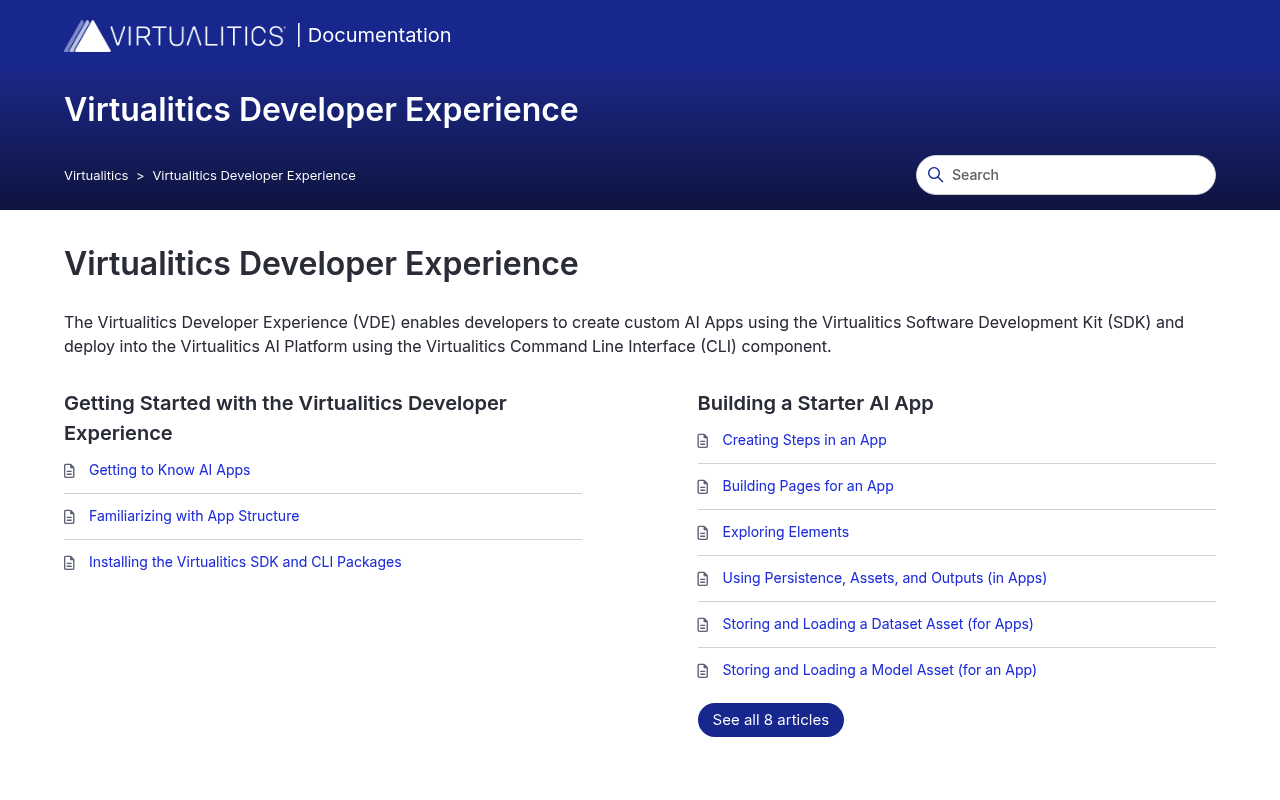The height and width of the screenshot is (800, 1280).
Task: Click document icon beside Storing and Loading a Model Asset
Action: [x=703, y=671]
